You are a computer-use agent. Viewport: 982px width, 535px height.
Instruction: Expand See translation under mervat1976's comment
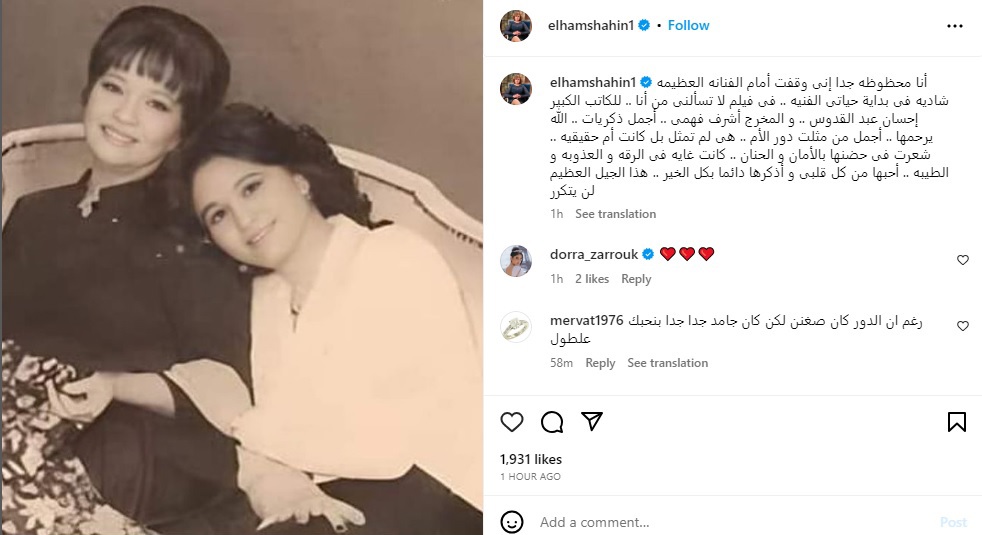(668, 363)
